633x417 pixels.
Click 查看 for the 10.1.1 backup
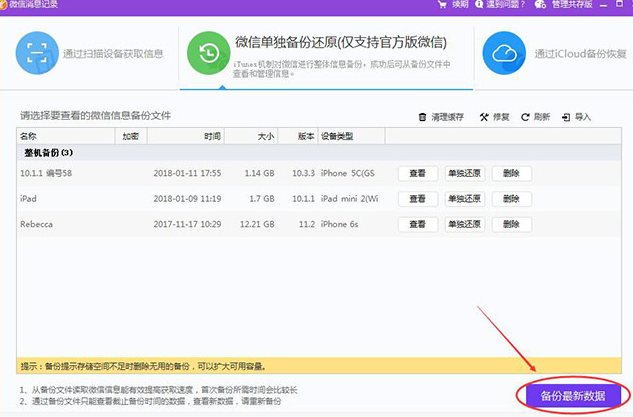(418, 173)
